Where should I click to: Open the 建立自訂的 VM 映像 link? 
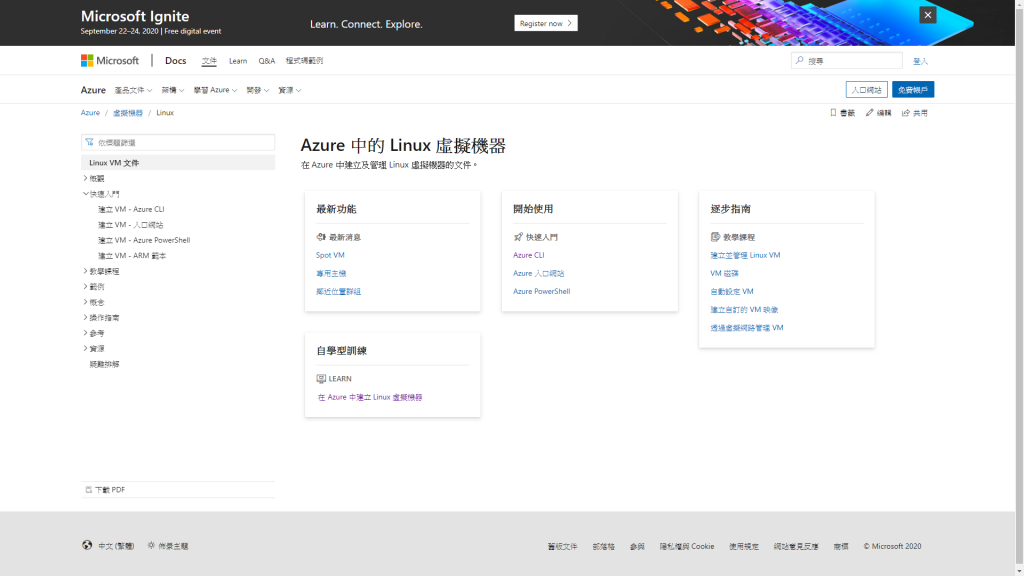(744, 310)
